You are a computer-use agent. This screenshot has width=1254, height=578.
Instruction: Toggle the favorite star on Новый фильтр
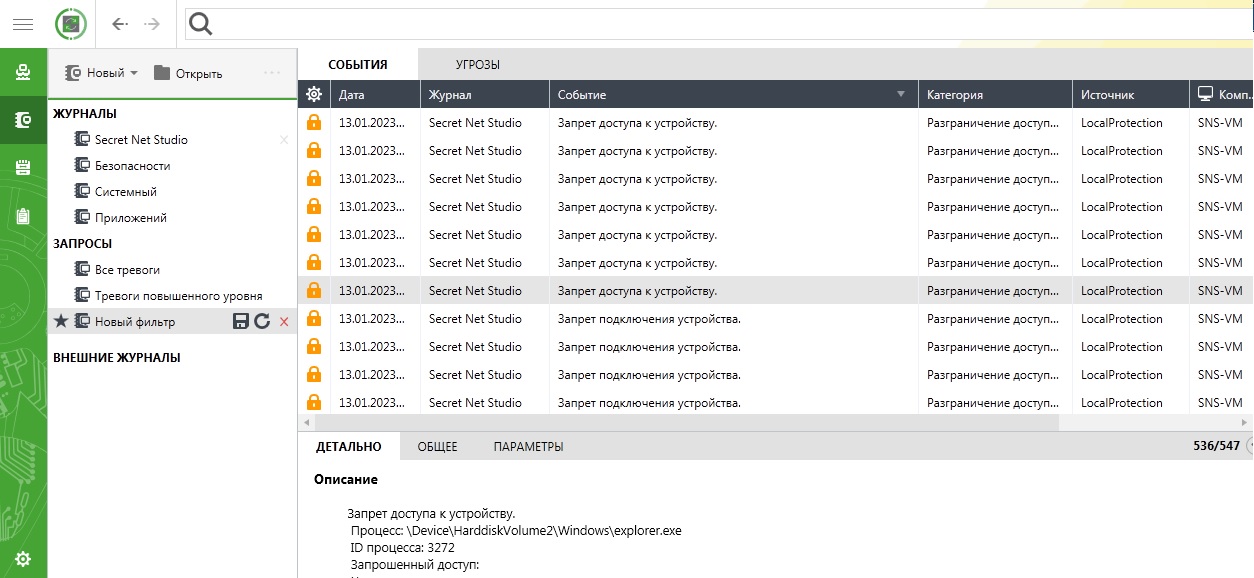[61, 321]
